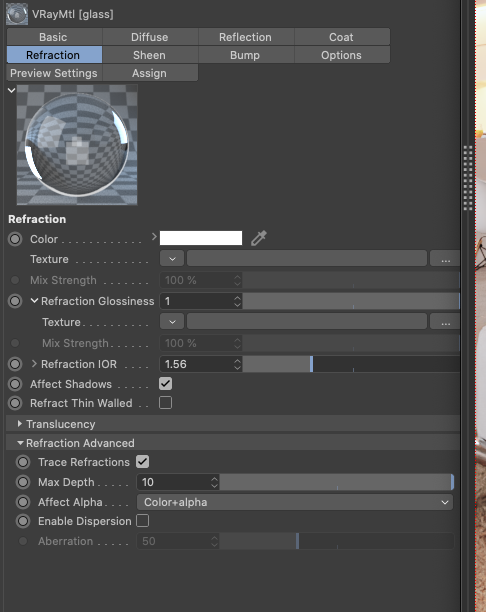Click the keyframe dot for Trace Refractions
This screenshot has width=486, height=612.
pos(23,462)
